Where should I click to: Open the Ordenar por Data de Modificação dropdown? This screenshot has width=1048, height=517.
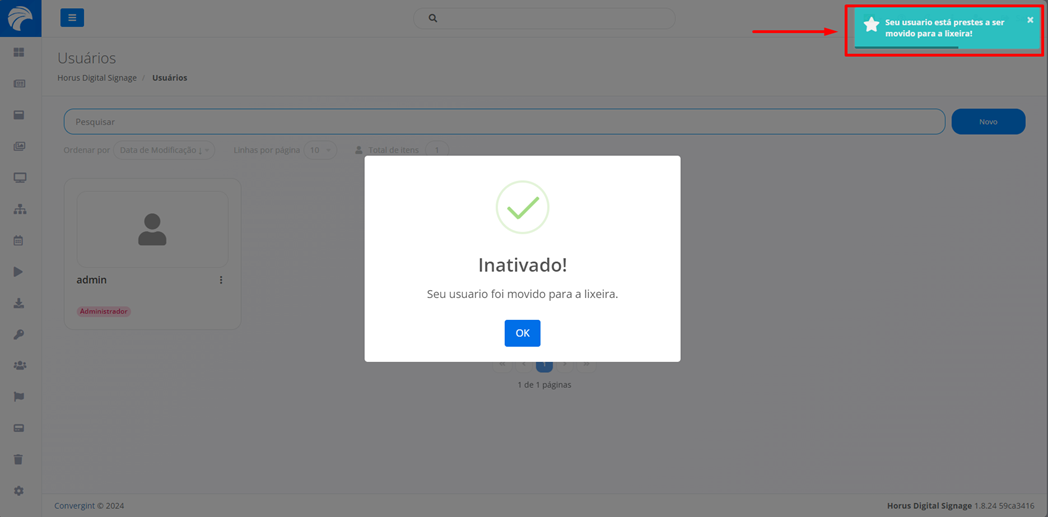pos(164,150)
